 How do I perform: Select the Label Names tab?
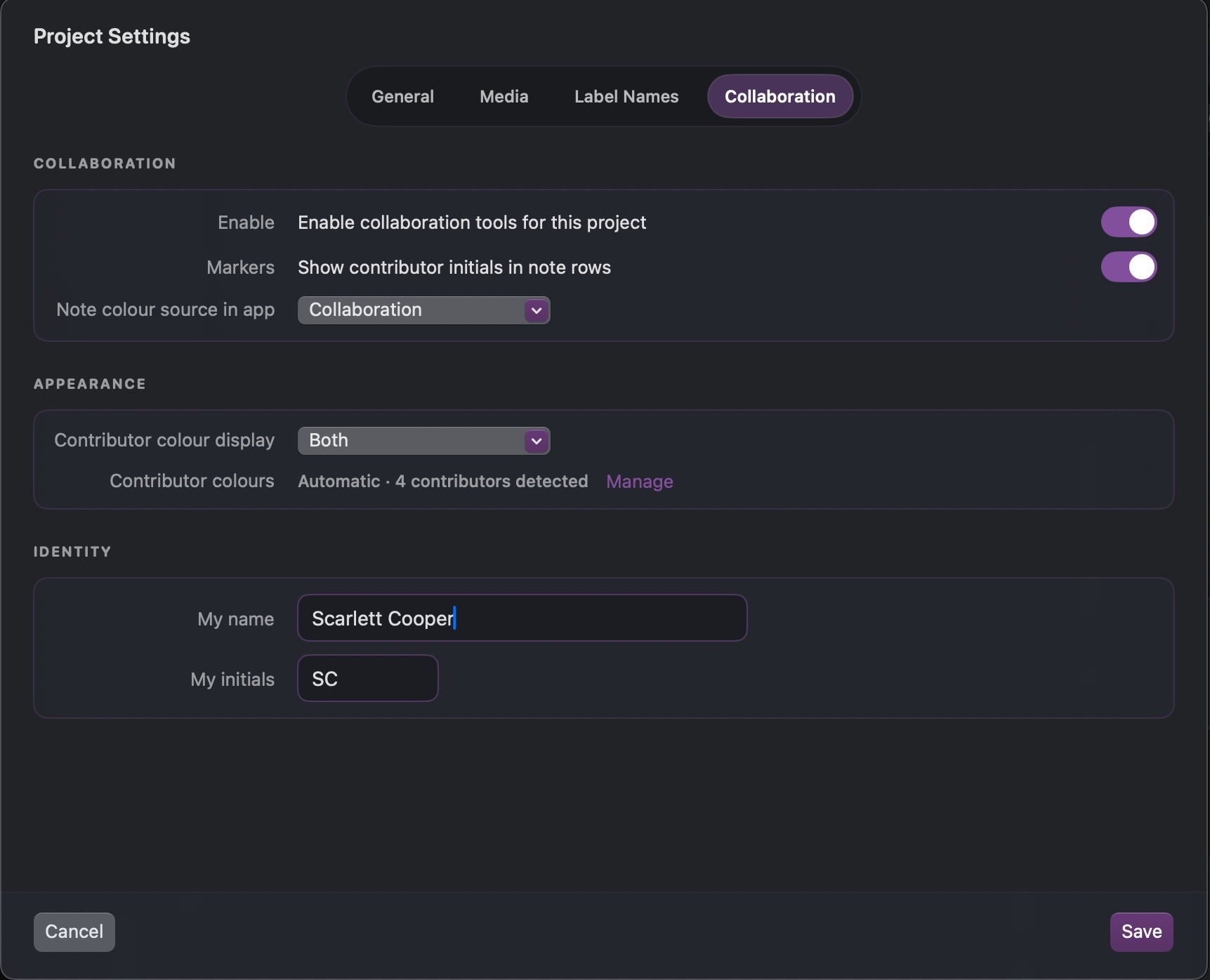coord(626,96)
